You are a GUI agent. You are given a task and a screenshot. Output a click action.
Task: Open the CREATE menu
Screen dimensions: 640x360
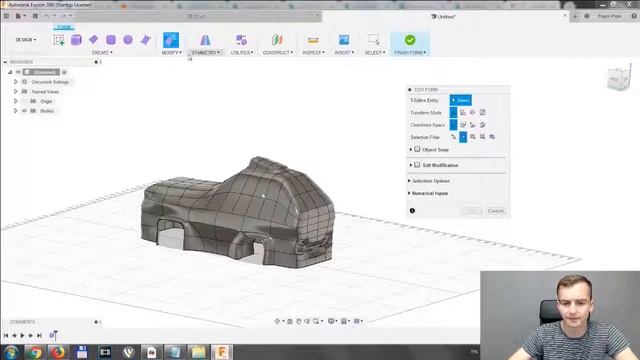(x=102, y=53)
